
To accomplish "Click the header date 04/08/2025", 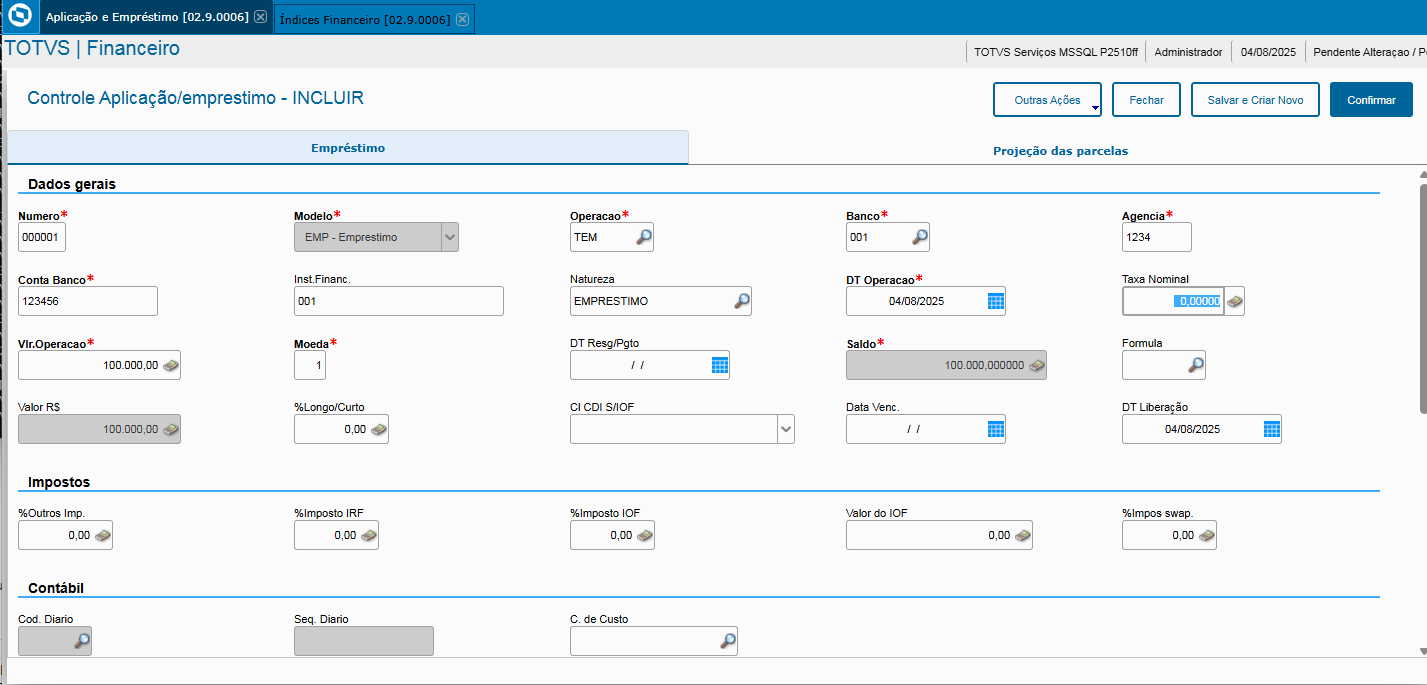I will (x=1268, y=52).
